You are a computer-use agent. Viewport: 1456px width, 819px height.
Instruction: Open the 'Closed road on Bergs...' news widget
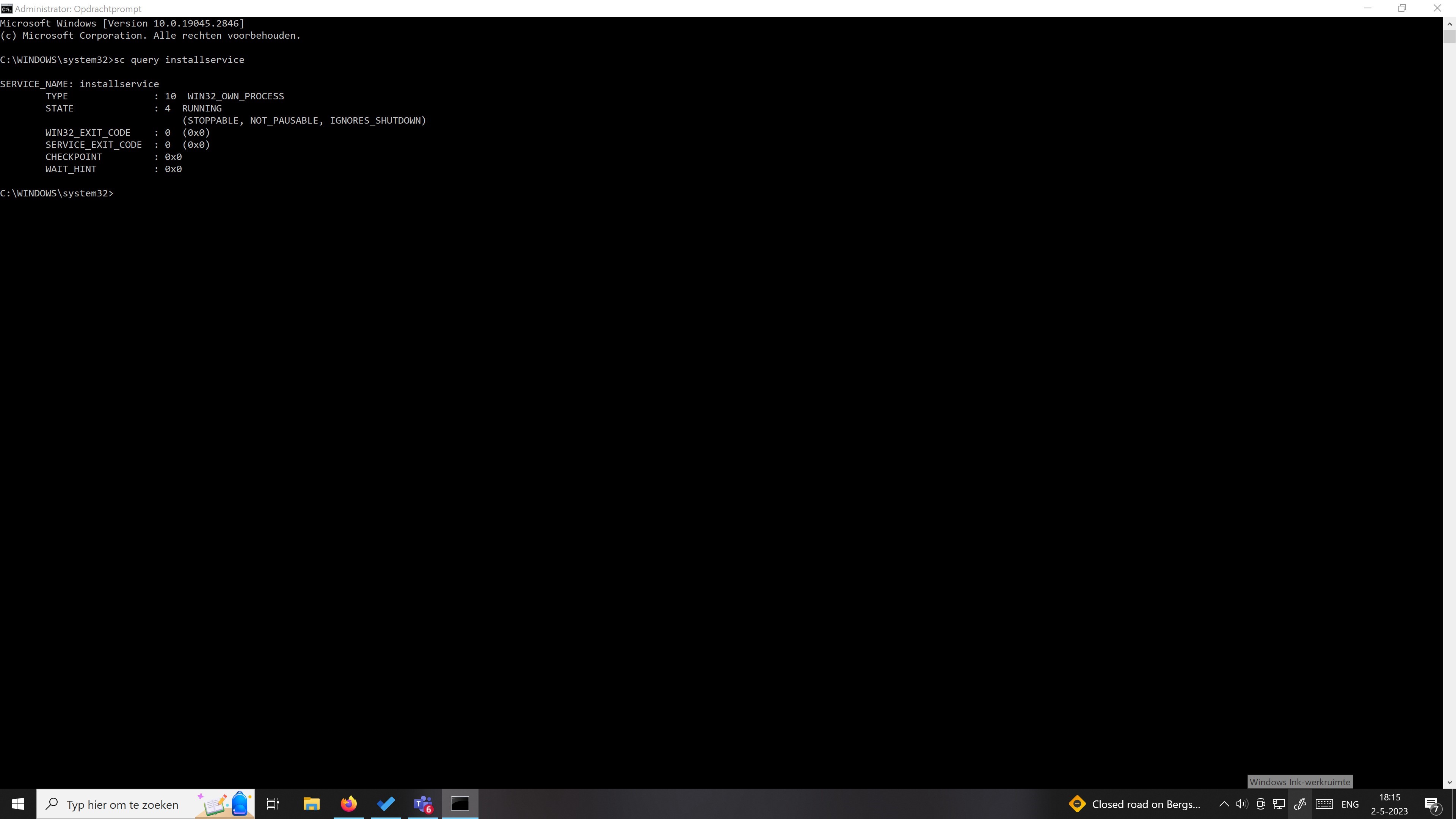(x=1134, y=804)
